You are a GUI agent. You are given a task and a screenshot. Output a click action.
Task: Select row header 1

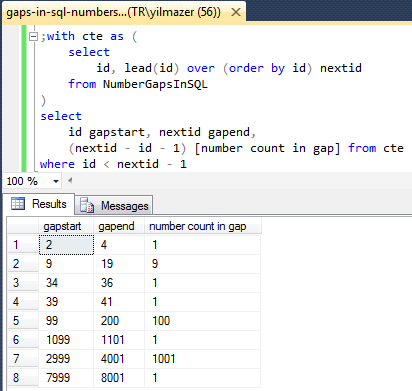tap(23, 245)
